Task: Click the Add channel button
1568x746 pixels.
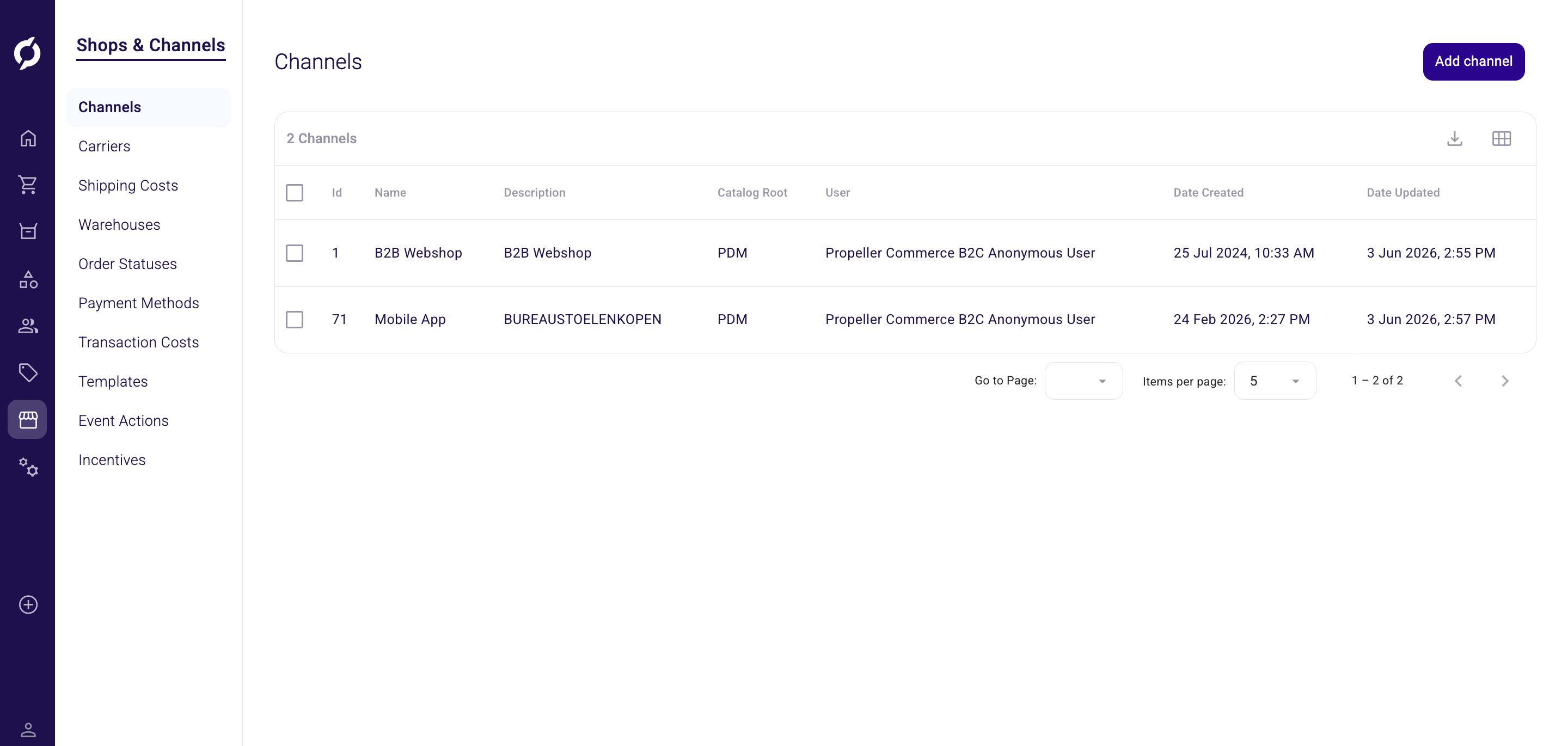Action: 1473,62
